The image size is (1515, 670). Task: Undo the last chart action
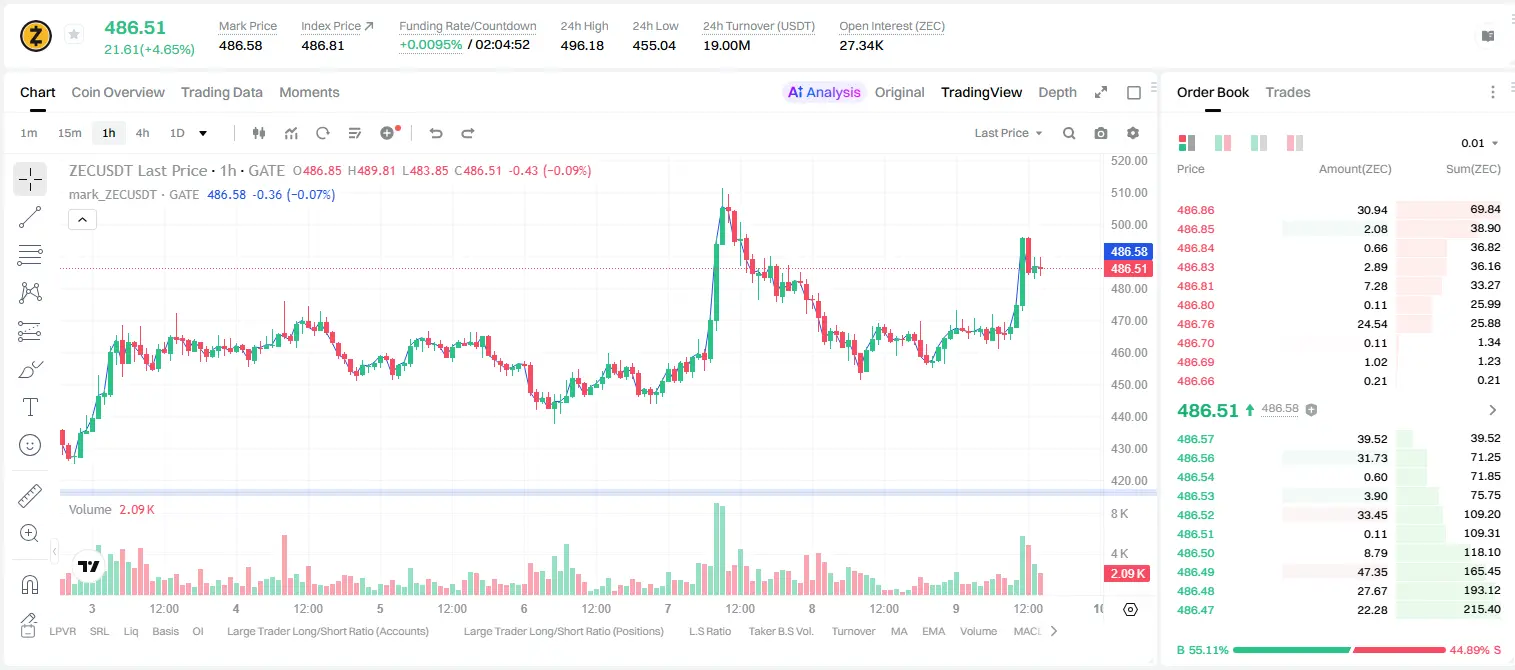435,133
